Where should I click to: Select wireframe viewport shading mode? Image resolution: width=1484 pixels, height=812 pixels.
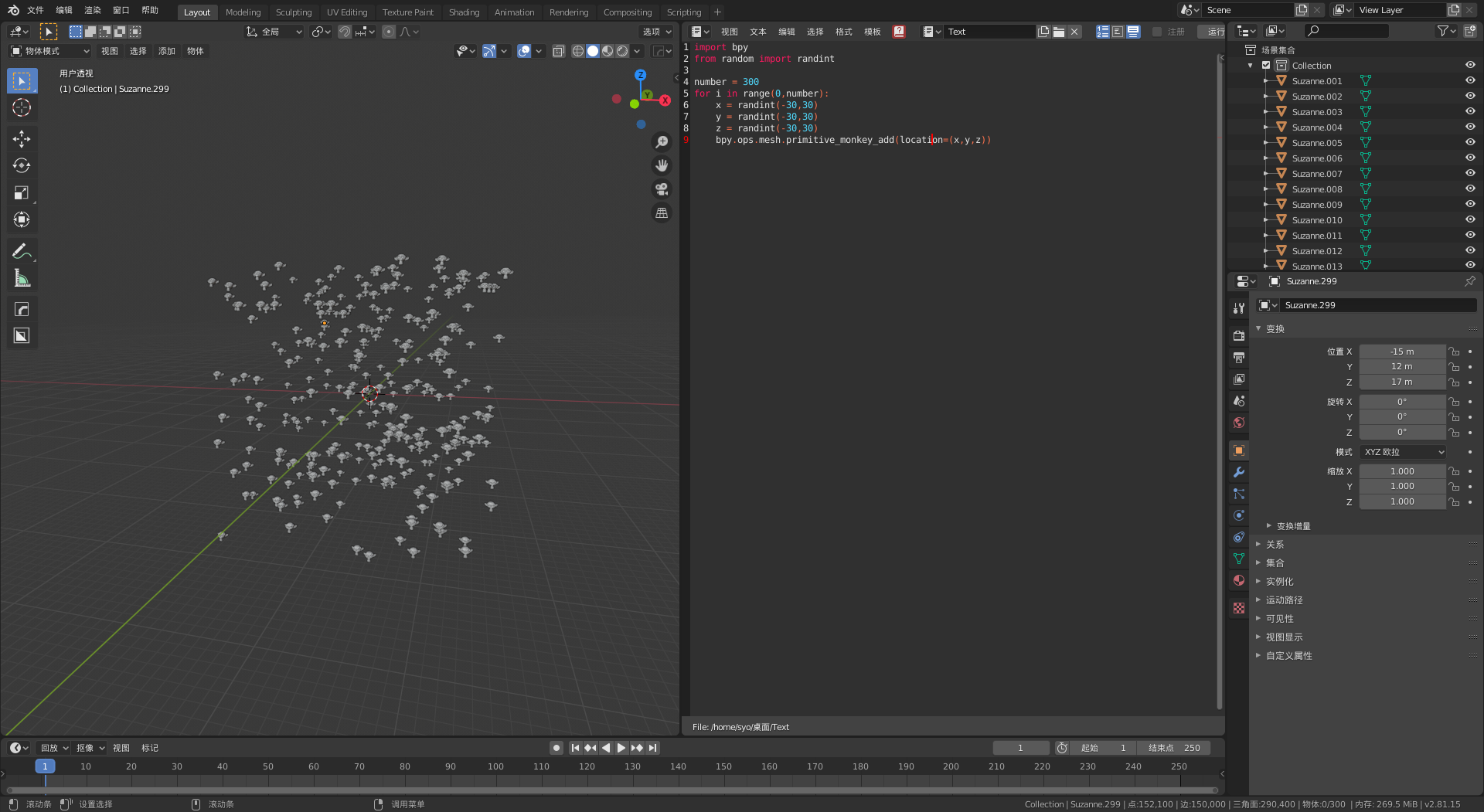(578, 51)
